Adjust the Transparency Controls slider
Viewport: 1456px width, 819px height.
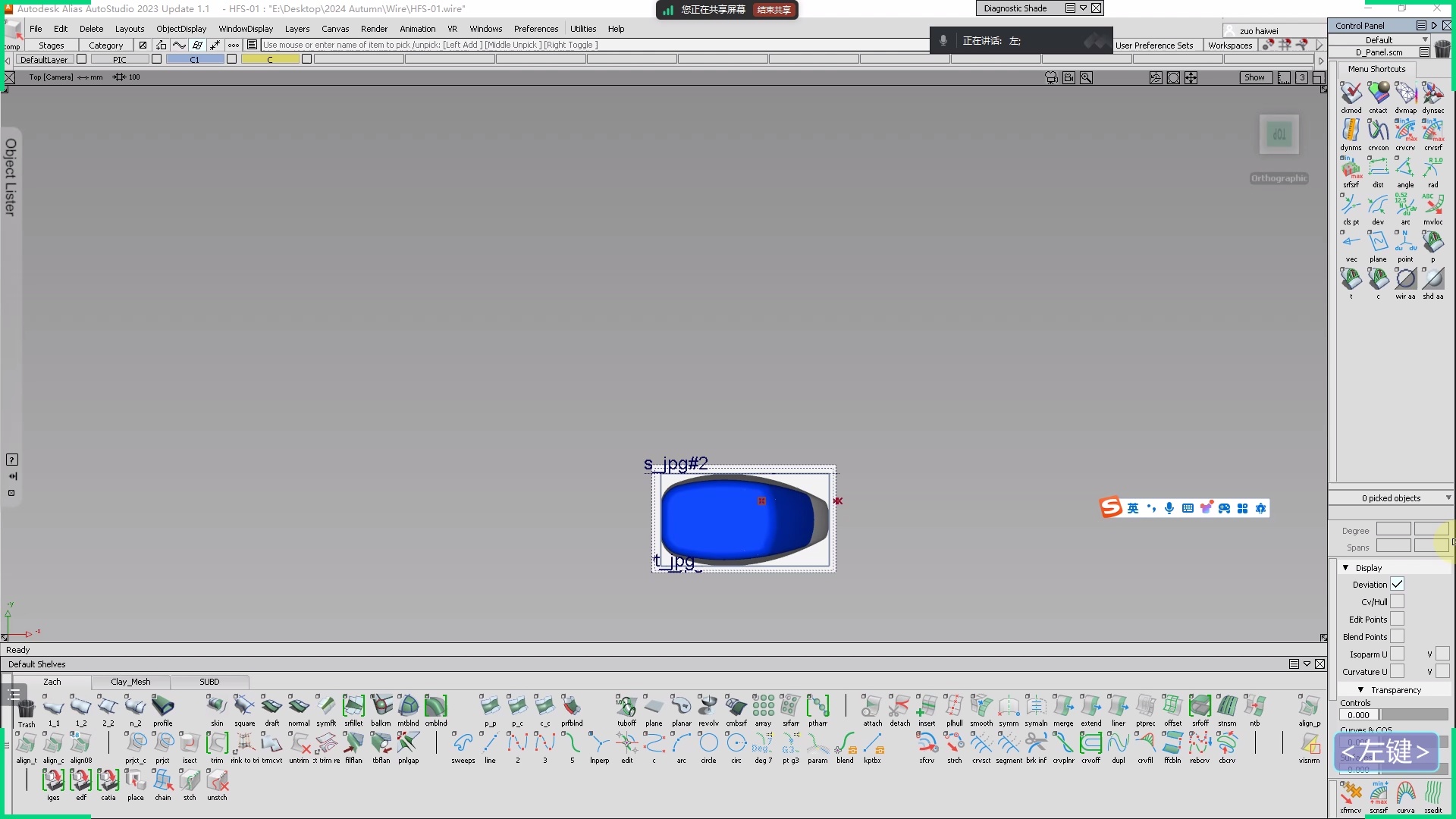(x=1414, y=714)
